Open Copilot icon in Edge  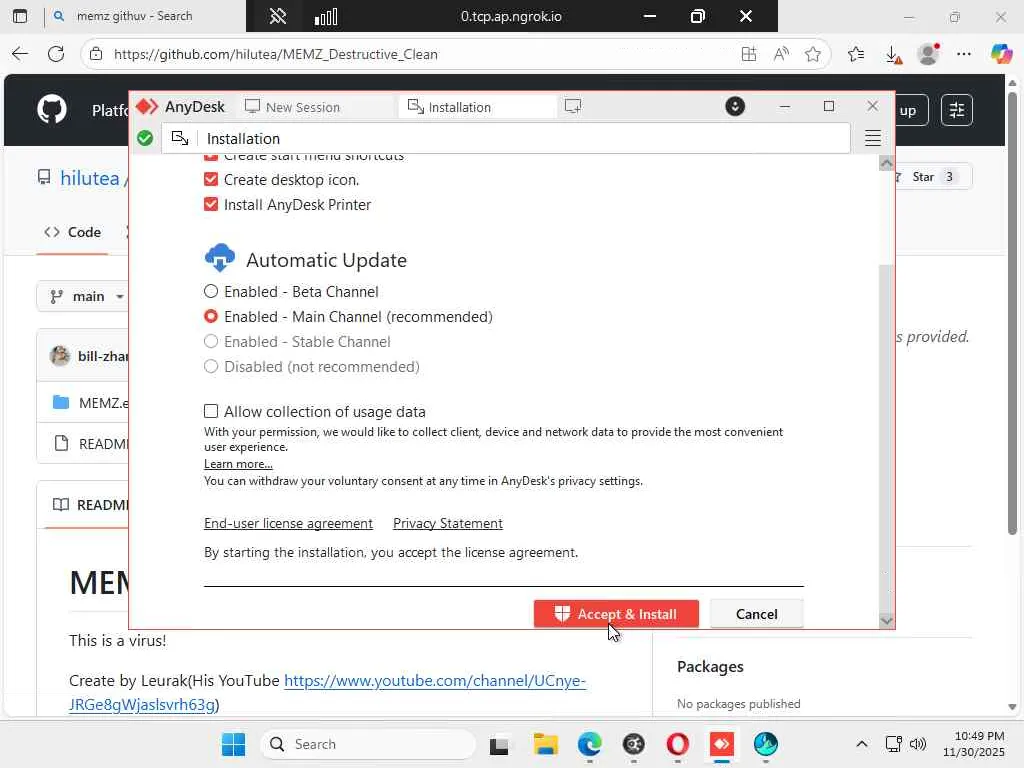click(x=1000, y=54)
